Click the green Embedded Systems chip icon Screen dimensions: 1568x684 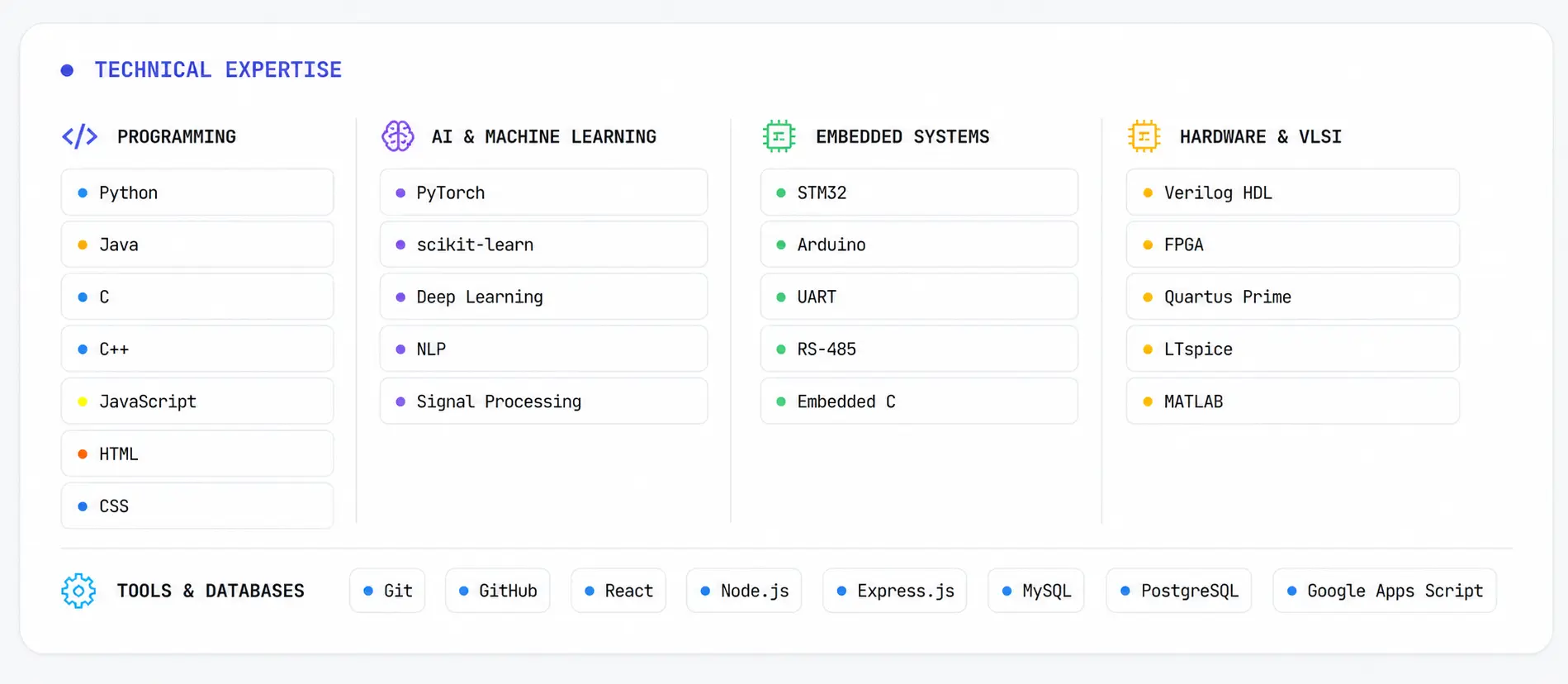tap(779, 136)
